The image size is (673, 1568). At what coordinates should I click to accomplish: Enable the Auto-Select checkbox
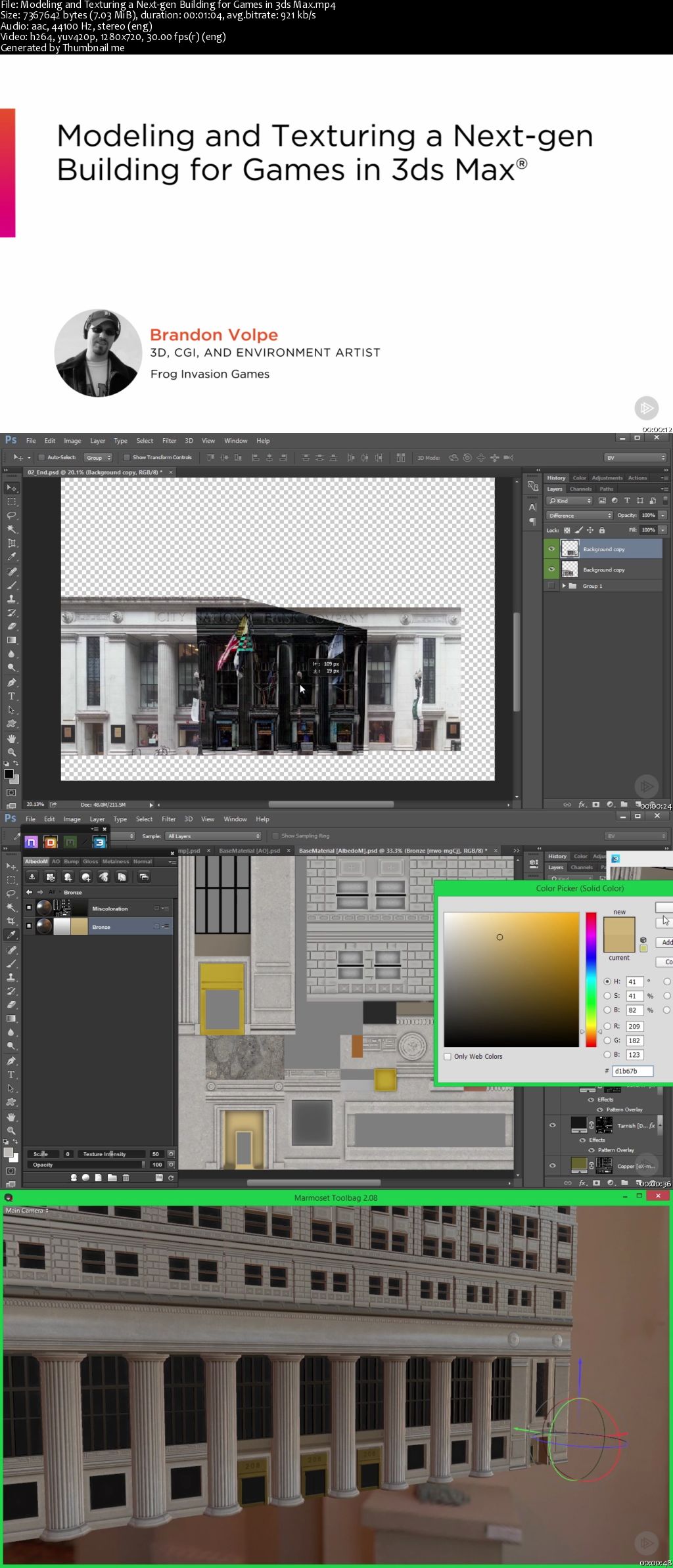[x=41, y=457]
